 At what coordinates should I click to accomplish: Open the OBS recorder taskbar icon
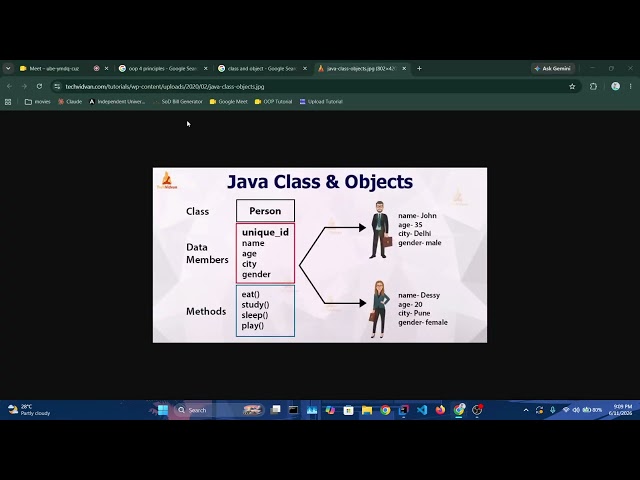click(477, 410)
